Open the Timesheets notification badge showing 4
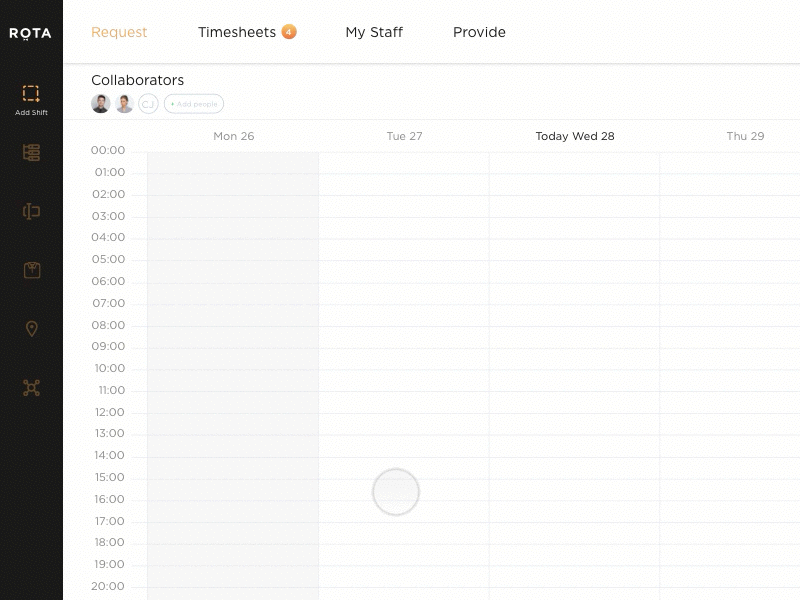 (289, 31)
